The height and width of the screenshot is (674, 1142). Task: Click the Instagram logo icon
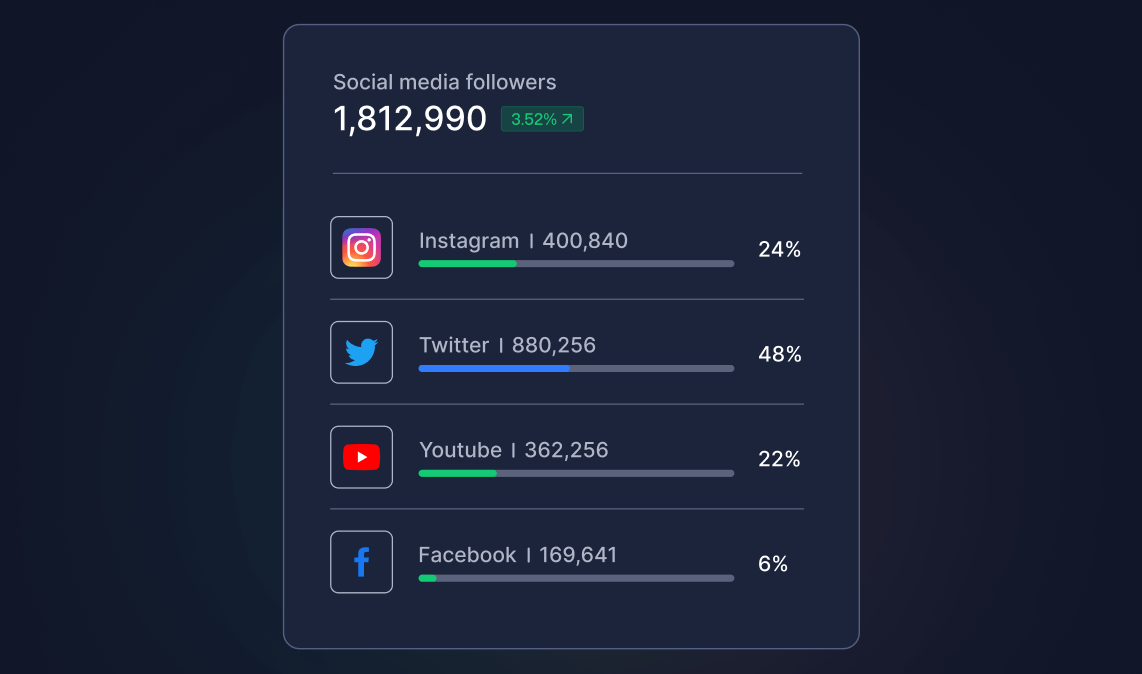pos(361,248)
